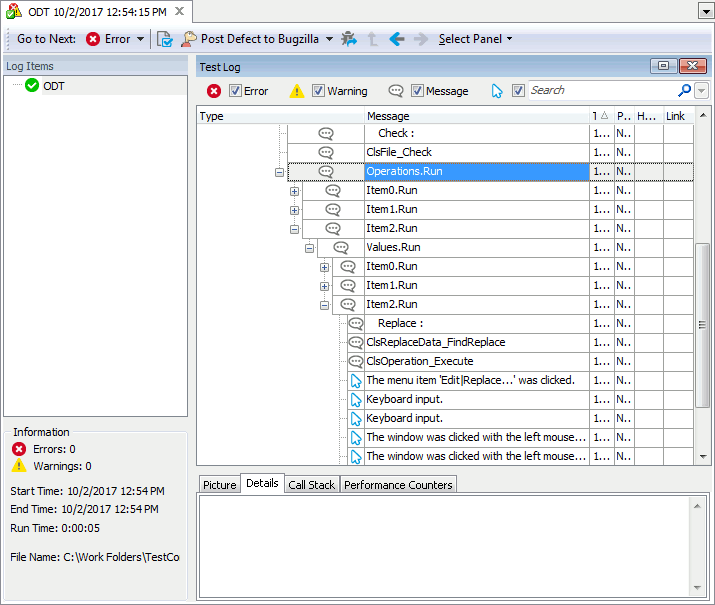Click in the Search input field
The image size is (715, 605).
pos(600,90)
